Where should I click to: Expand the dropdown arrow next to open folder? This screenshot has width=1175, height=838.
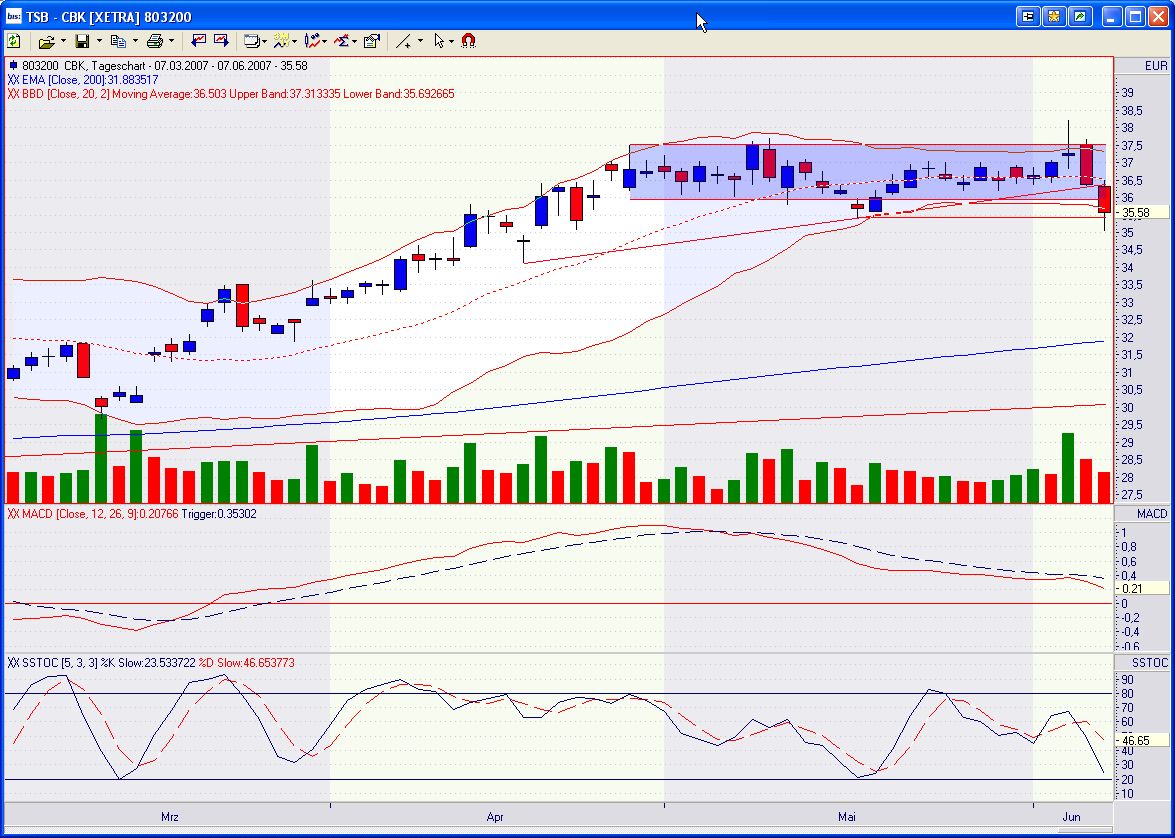coord(63,41)
